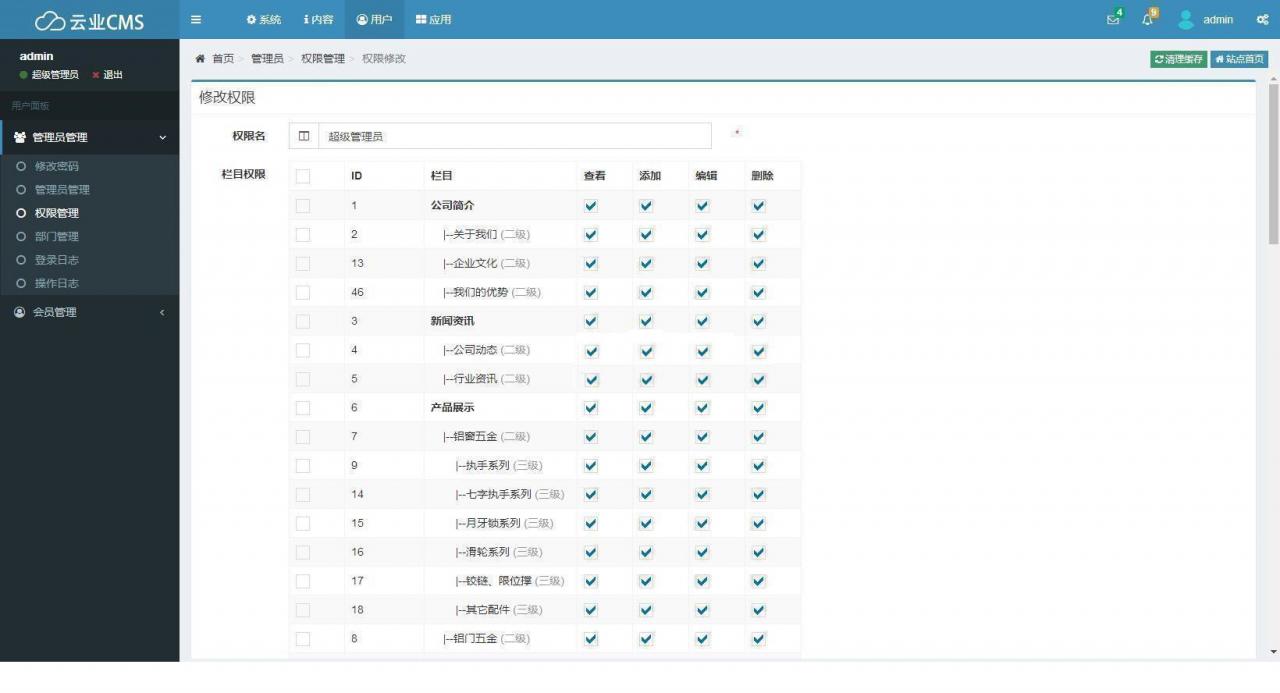The height and width of the screenshot is (693, 1280).
Task: Uncheck 查看 permission for 公司简介 row
Action: click(x=591, y=206)
